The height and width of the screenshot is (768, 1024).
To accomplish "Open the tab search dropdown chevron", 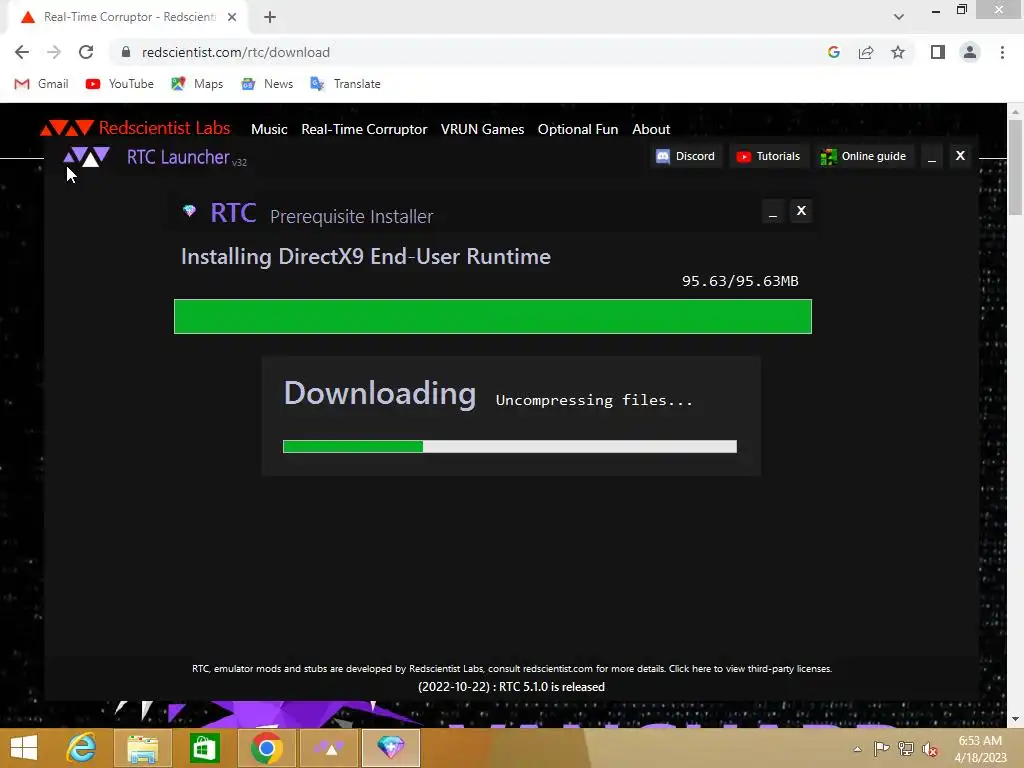I will pos(899,17).
